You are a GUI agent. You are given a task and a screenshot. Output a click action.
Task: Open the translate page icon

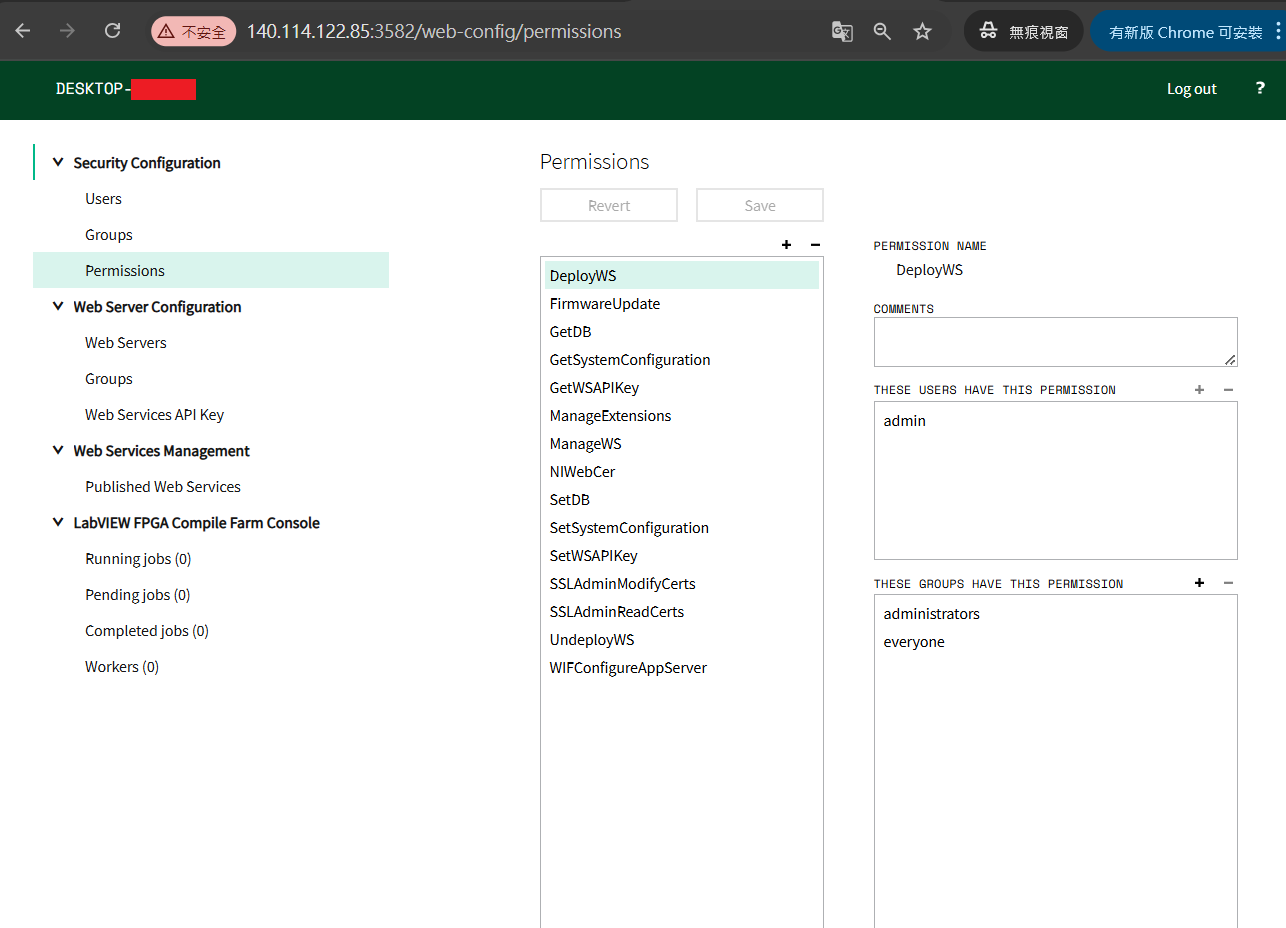click(x=842, y=32)
